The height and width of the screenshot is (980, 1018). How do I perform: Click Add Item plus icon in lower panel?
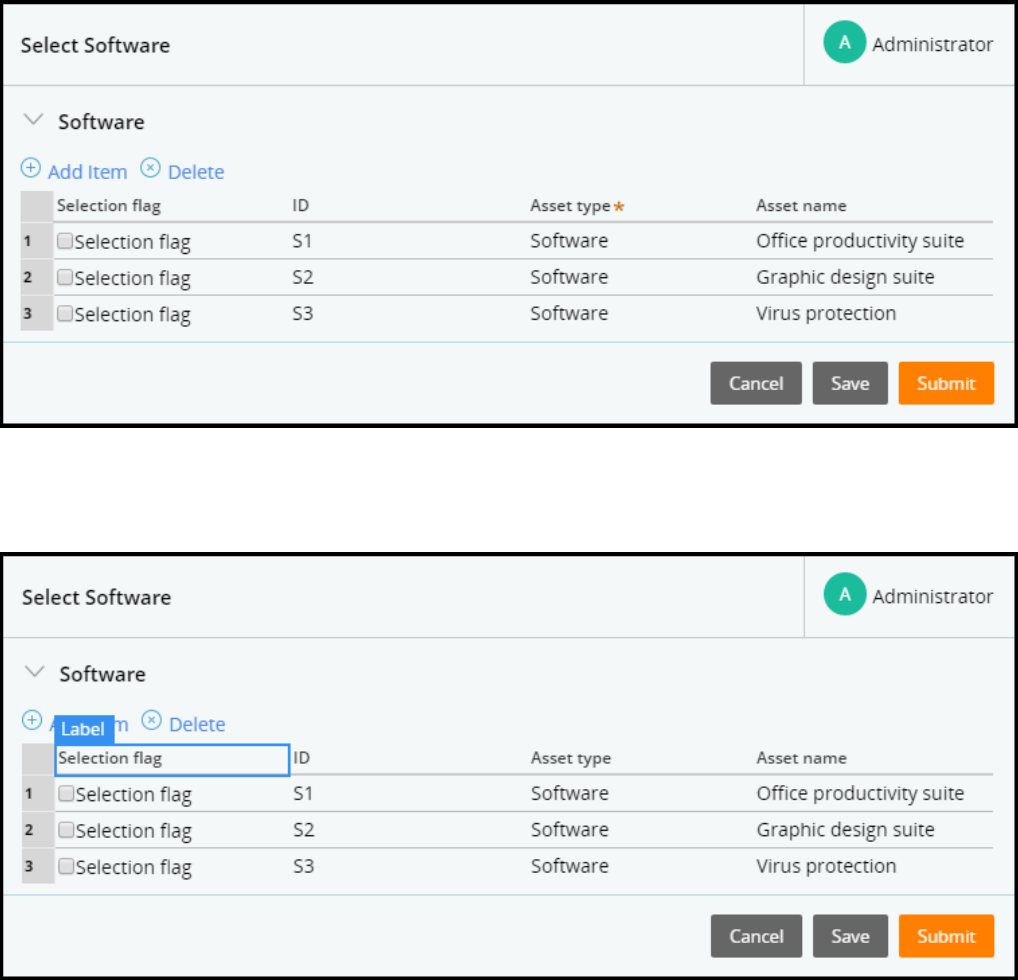32,720
